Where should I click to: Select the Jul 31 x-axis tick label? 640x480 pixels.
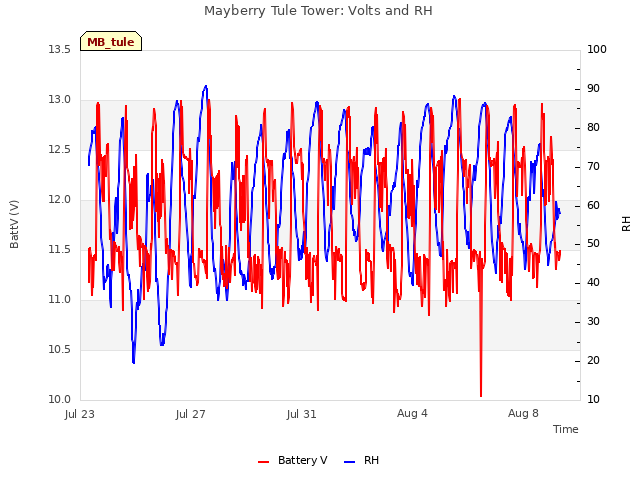[302, 414]
